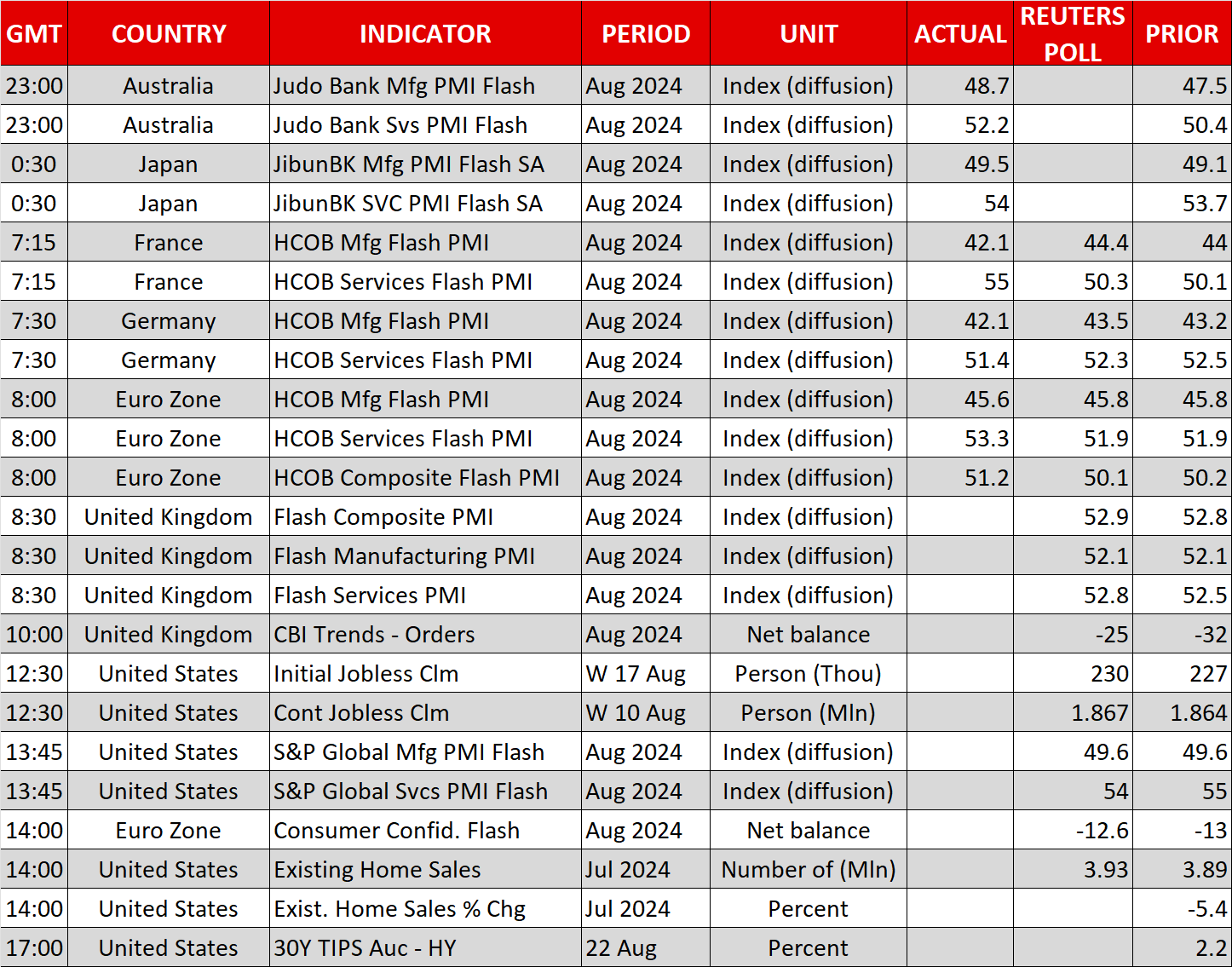
Task: Select the Flash Services PMI cell
Action: coord(425,595)
